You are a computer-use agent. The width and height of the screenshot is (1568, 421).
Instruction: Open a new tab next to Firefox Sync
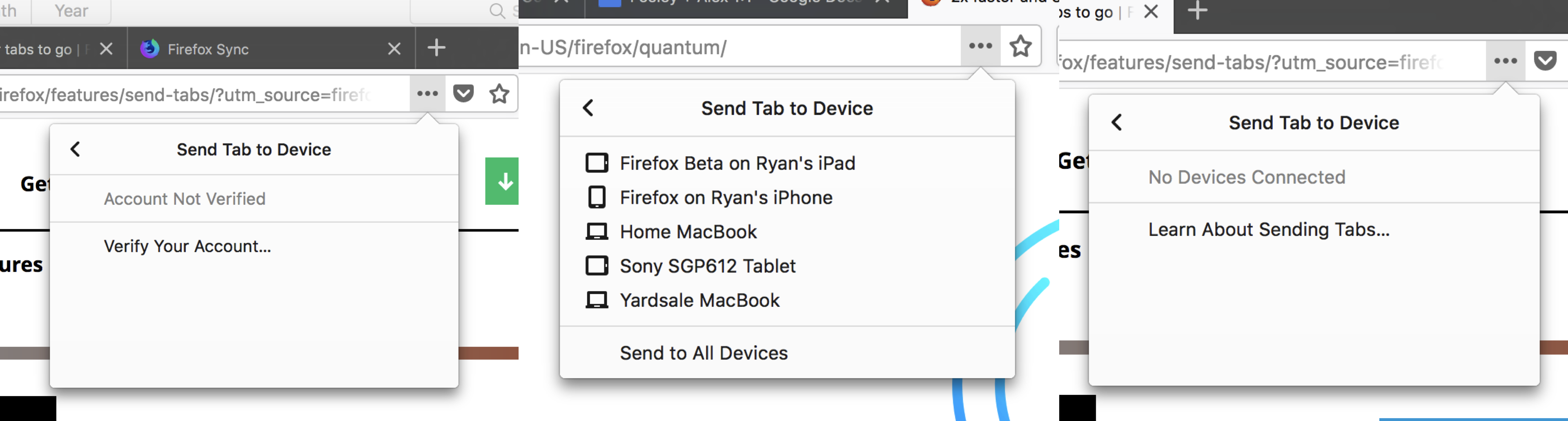pos(437,47)
